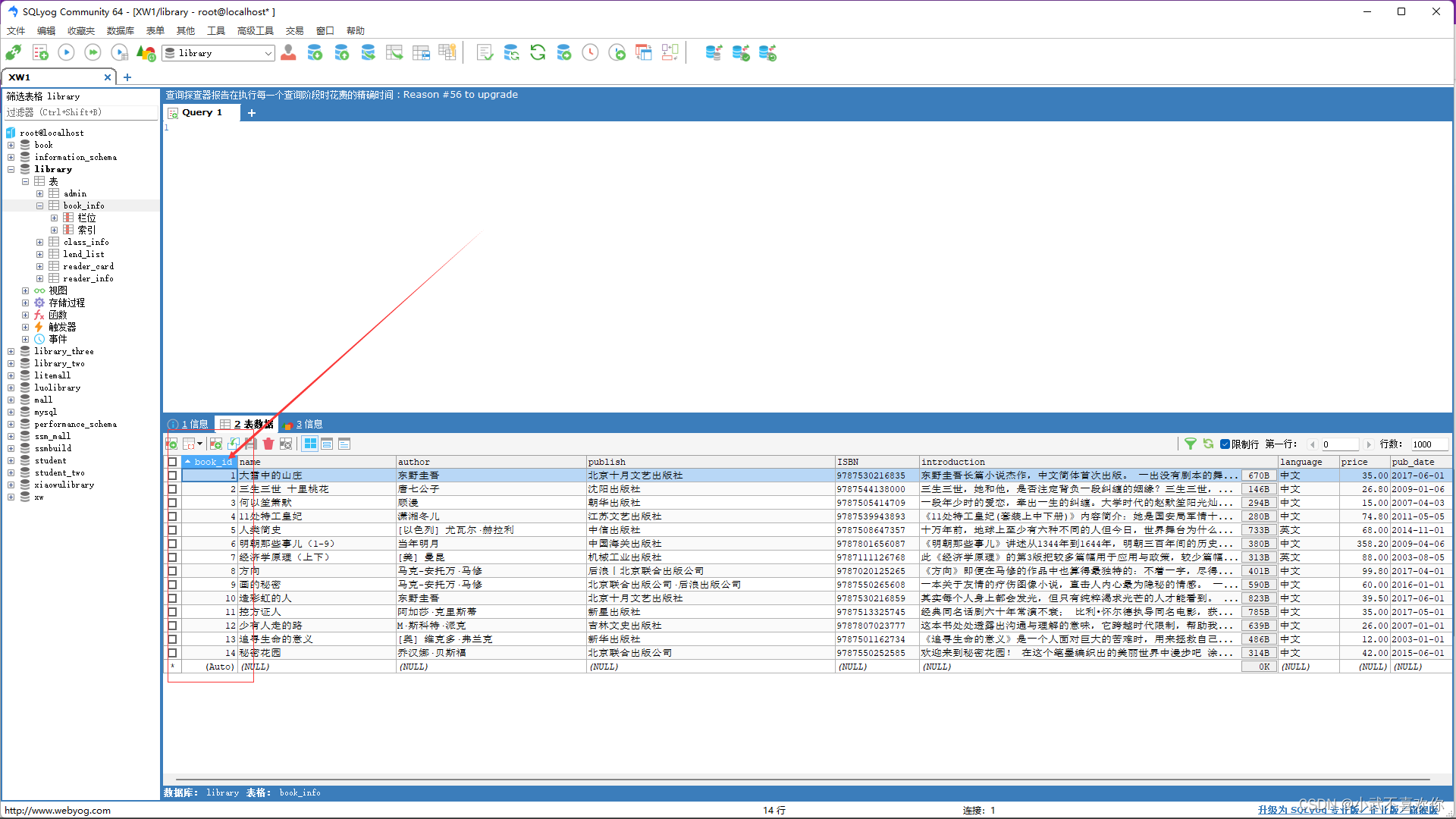The image size is (1456, 819).
Task: Switch to form view mode icon
Action: point(327,444)
